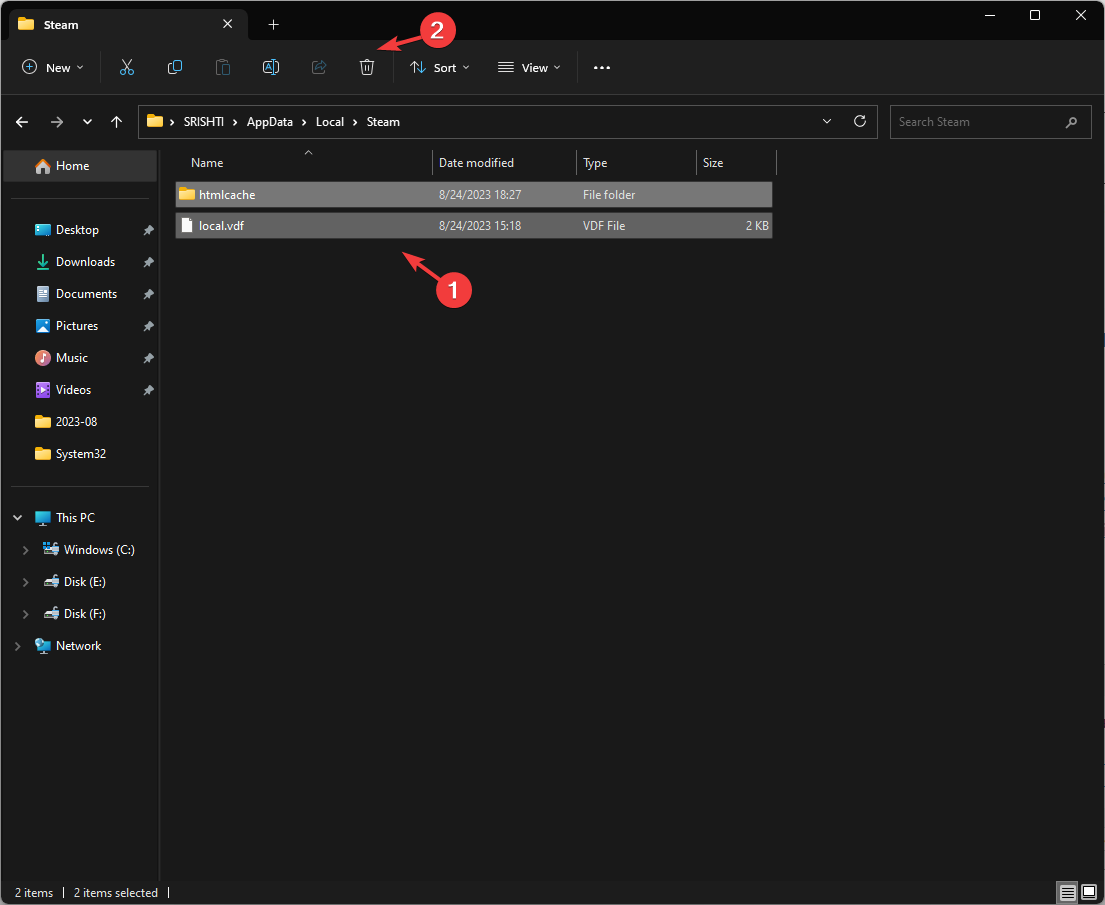Delete selected items with trash icon

pos(367,67)
